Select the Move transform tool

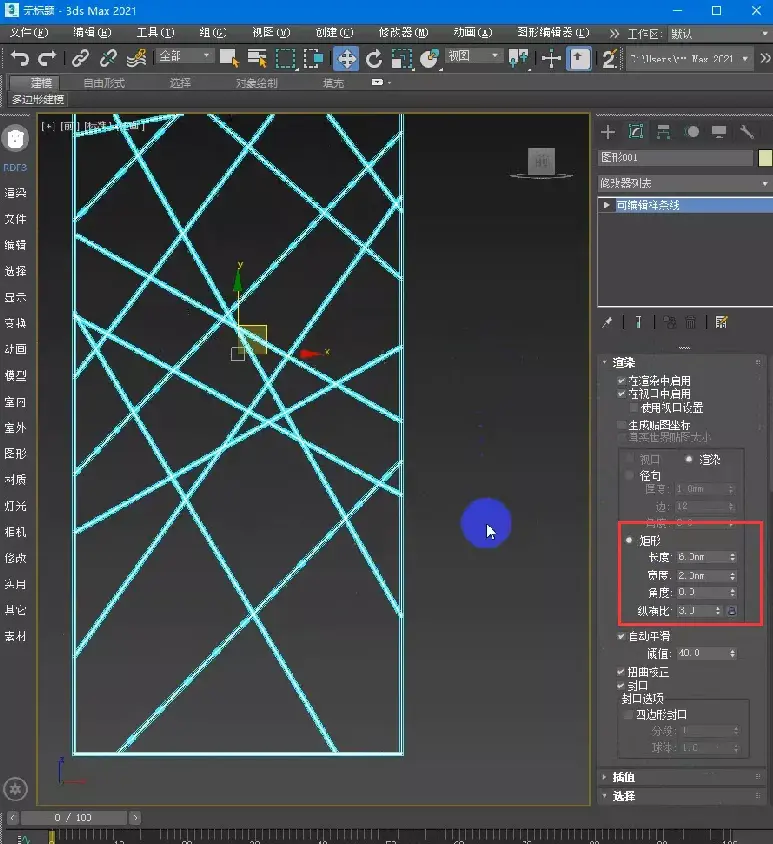click(x=346, y=58)
